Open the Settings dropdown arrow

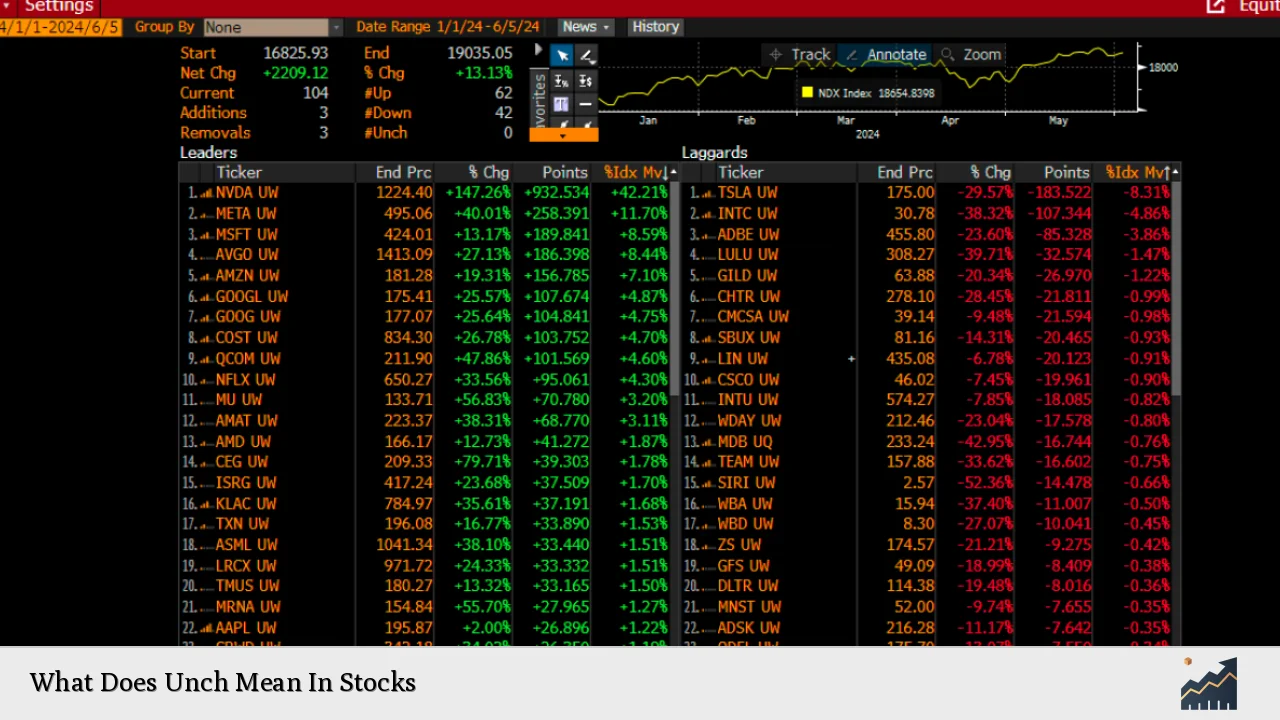click(6, 6)
